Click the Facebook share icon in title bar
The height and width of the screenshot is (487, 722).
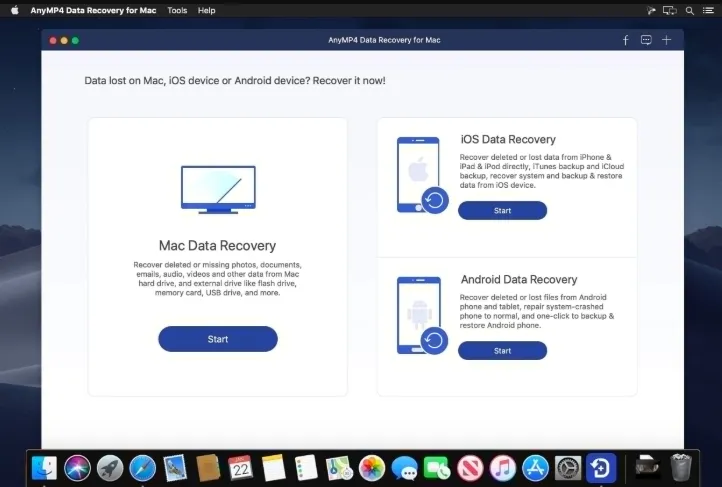click(x=625, y=41)
